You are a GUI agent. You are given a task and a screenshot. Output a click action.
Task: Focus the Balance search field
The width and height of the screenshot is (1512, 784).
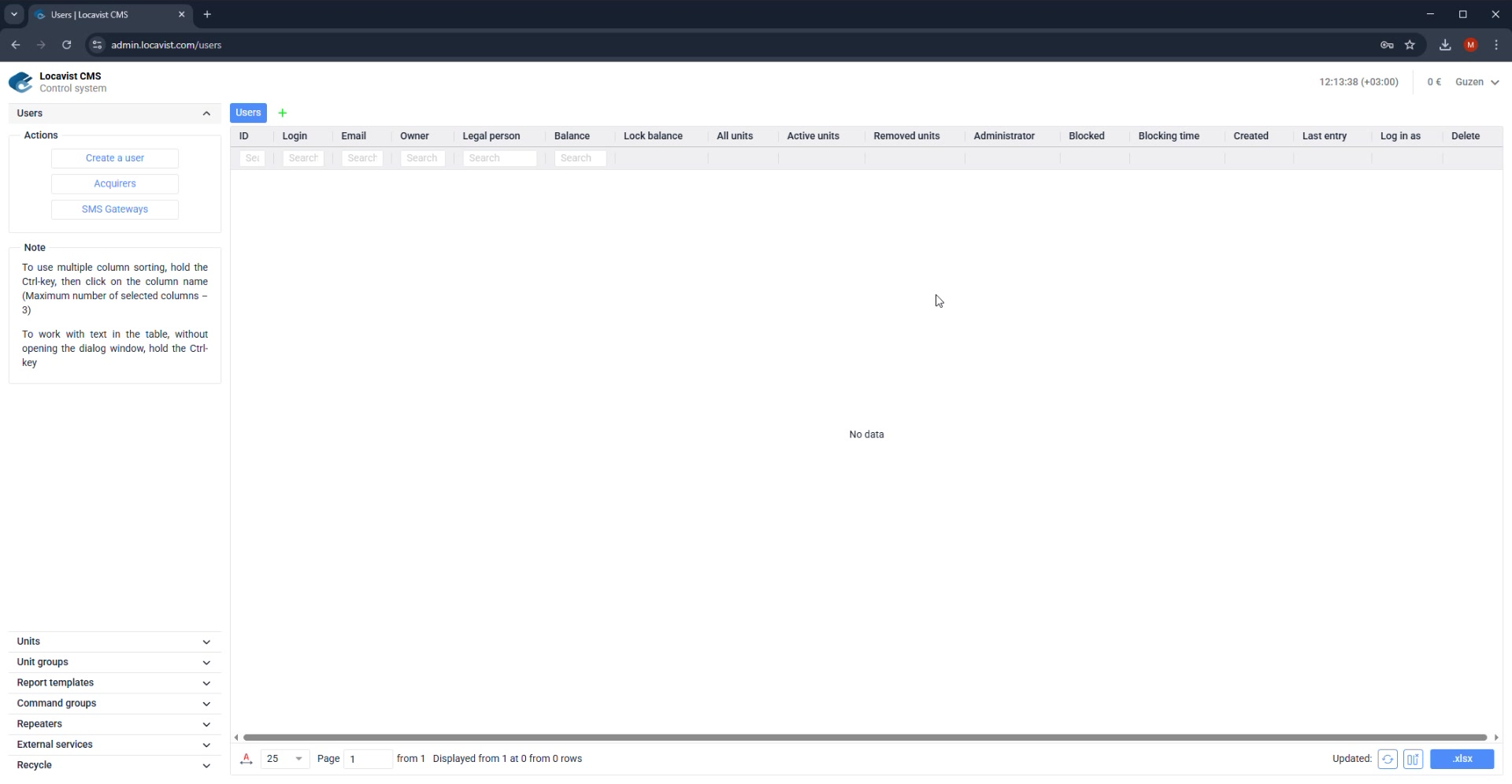coord(580,158)
